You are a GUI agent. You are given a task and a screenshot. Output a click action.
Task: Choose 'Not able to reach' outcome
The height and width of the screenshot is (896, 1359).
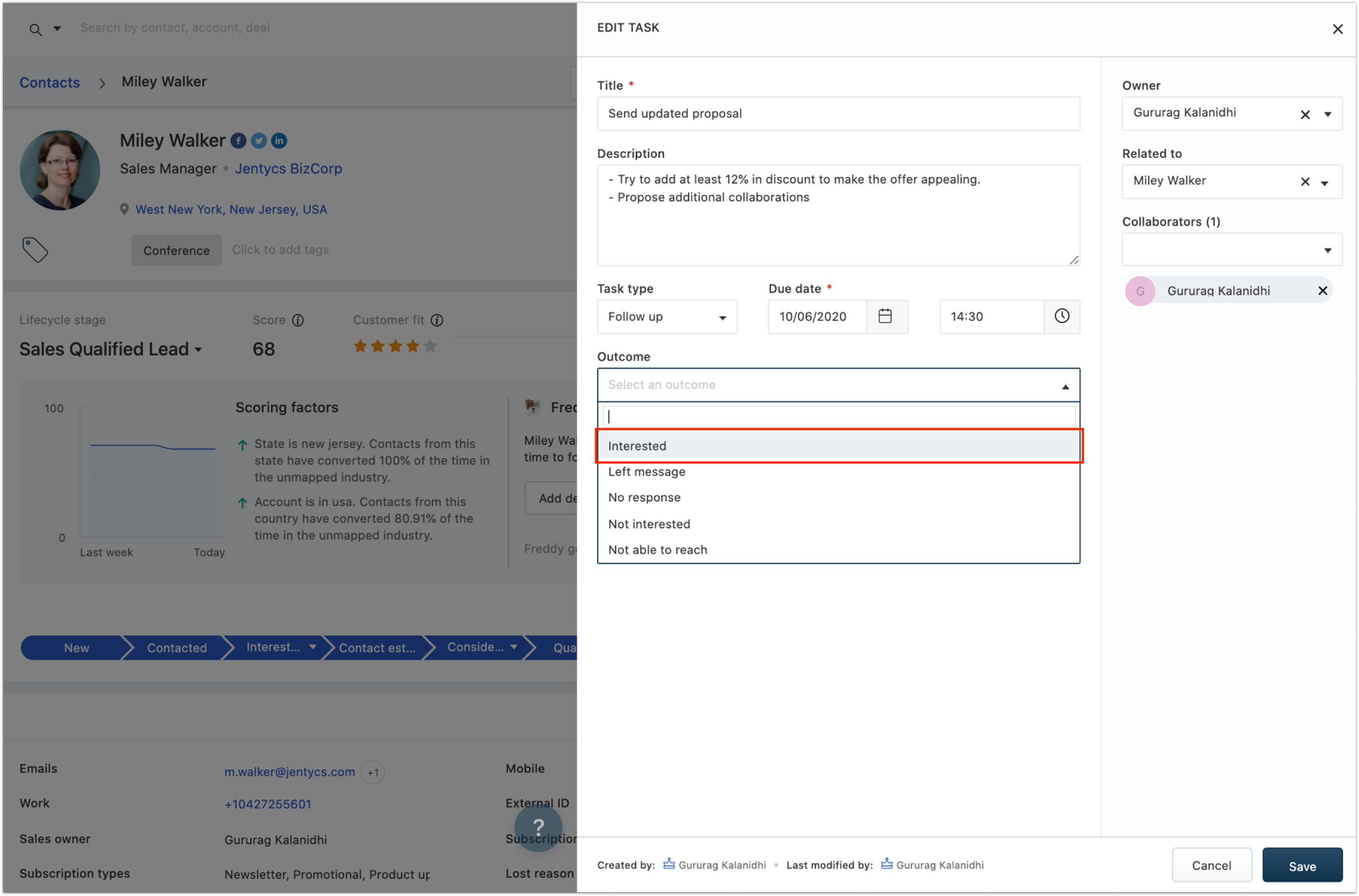pos(658,550)
